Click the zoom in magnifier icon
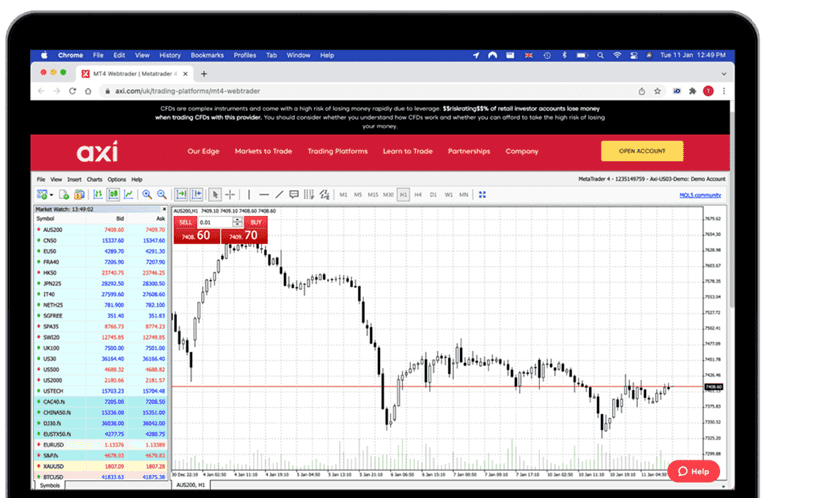Viewport: 817px width, 498px height. (147, 194)
